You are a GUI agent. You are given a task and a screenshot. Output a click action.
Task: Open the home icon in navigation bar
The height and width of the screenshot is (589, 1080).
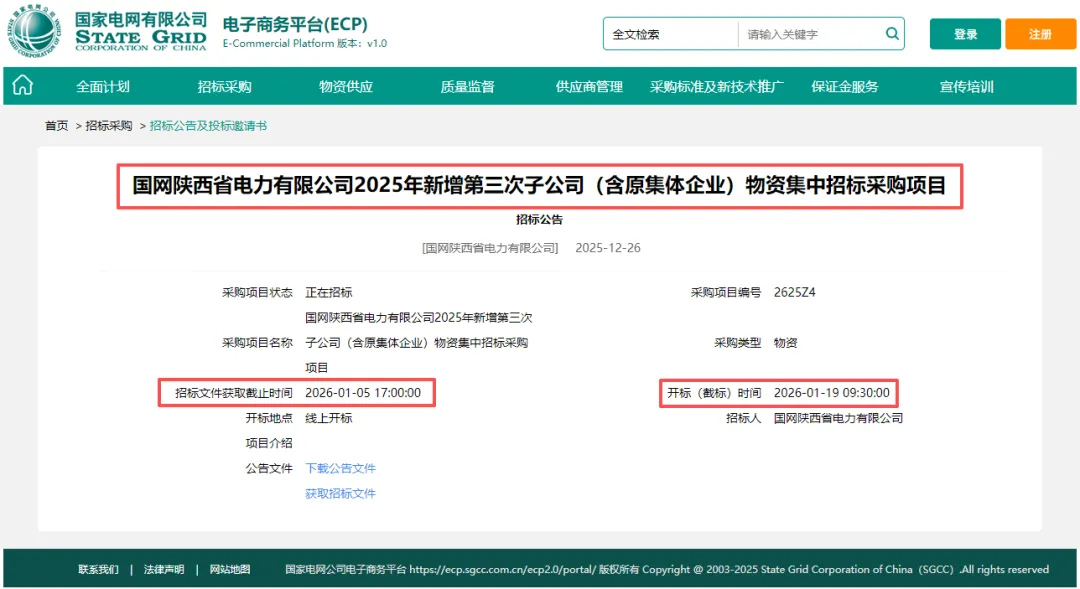pyautogui.click(x=23, y=85)
